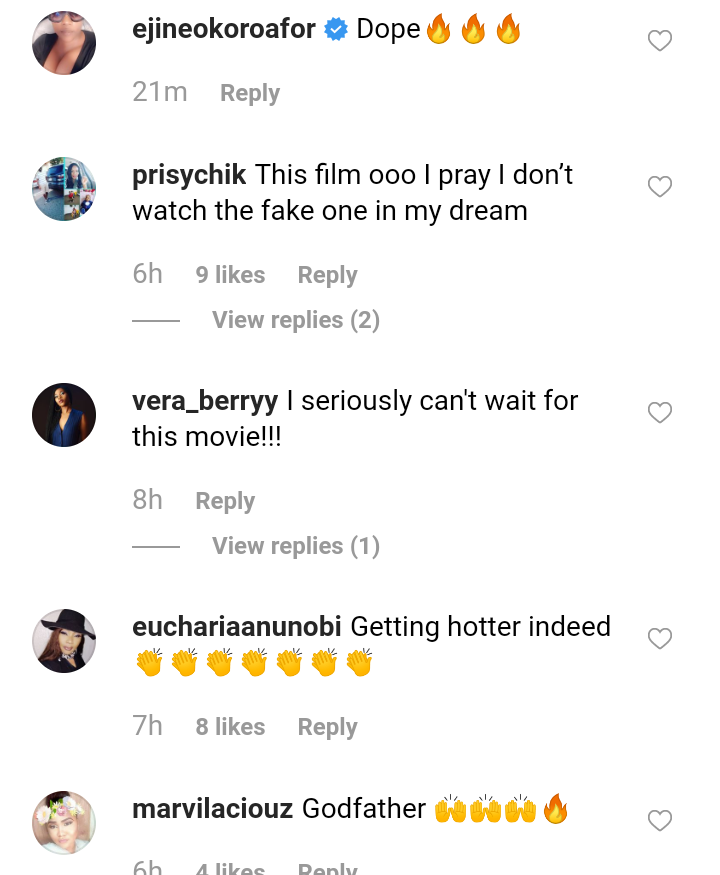This screenshot has height=875, width=720.
Task: Show the 1 reply under vera_berryy
Action: pos(295,546)
